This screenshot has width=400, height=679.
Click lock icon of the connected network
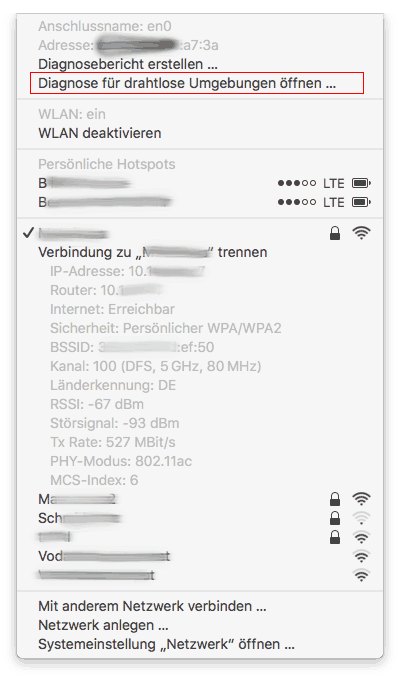[x=335, y=233]
